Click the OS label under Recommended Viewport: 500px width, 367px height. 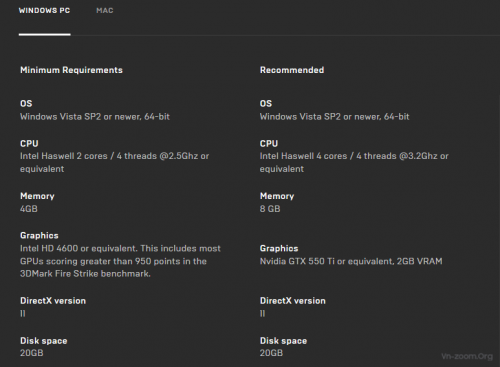266,104
